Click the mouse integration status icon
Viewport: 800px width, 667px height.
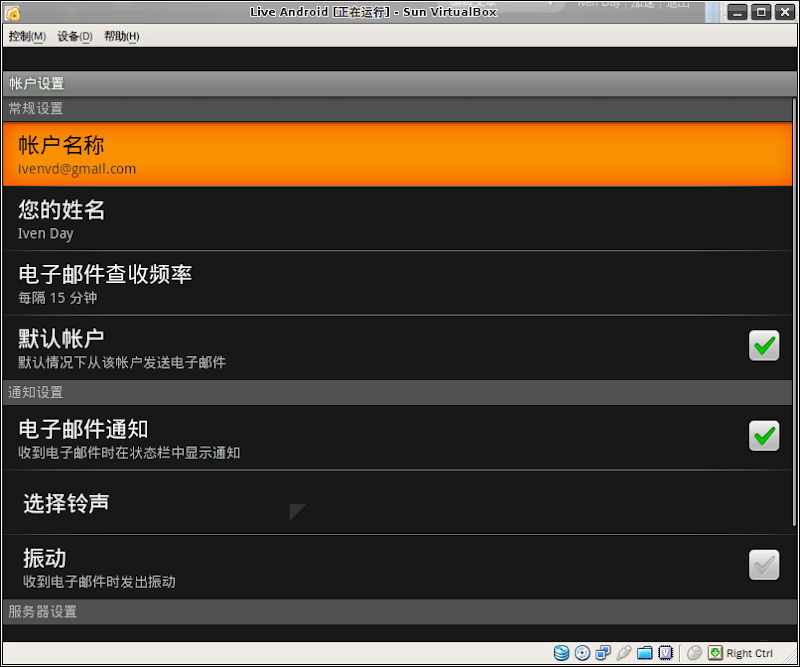coord(694,653)
